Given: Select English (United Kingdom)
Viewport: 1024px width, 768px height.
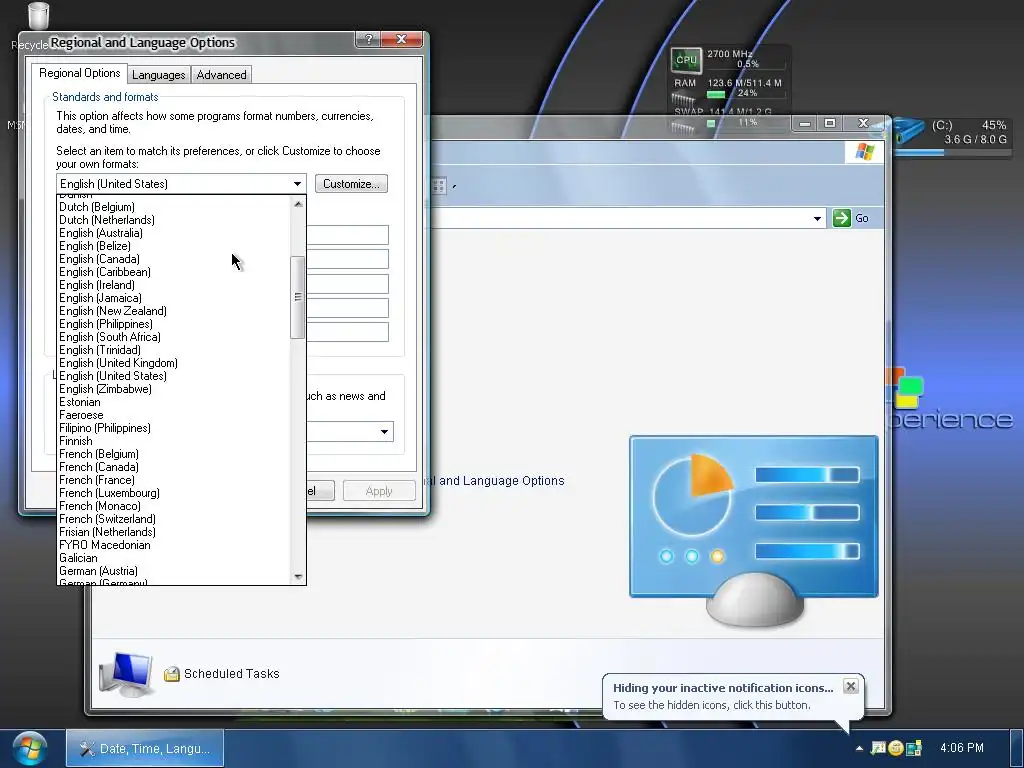Looking at the screenshot, I should click(174, 363).
